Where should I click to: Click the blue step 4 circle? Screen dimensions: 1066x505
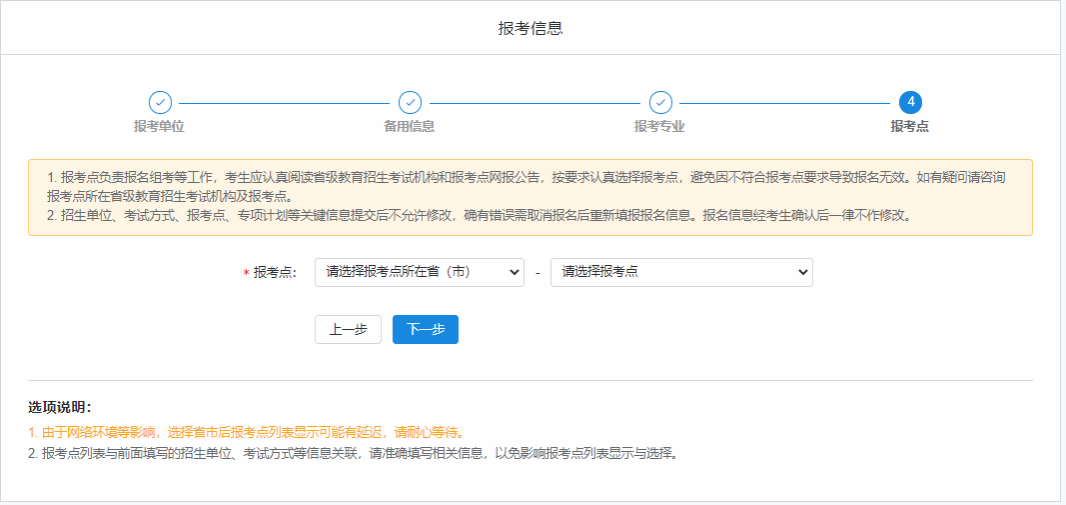pyautogui.click(x=910, y=102)
